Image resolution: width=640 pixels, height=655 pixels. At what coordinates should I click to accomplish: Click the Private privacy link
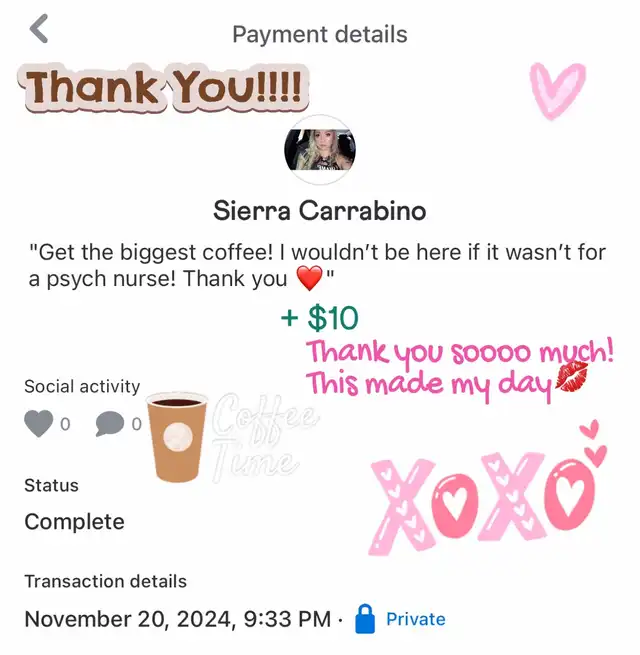pos(416,619)
